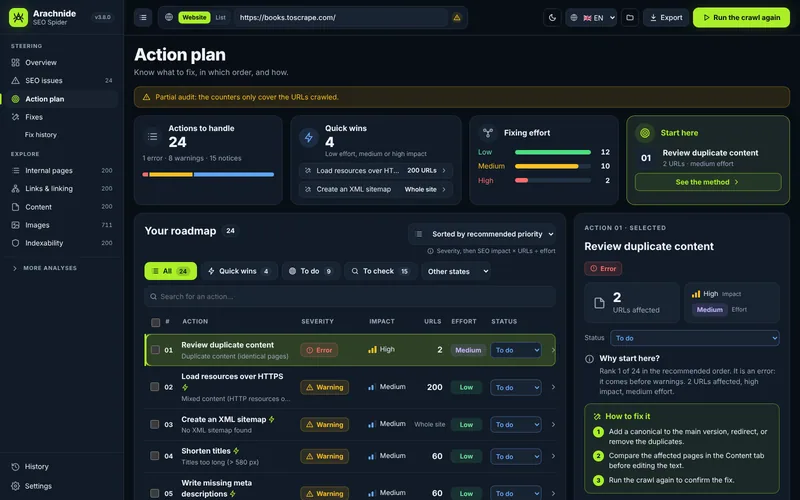This screenshot has width=800, height=500.
Task: Select List mode in the URL bar toggle
Action: [220, 17]
